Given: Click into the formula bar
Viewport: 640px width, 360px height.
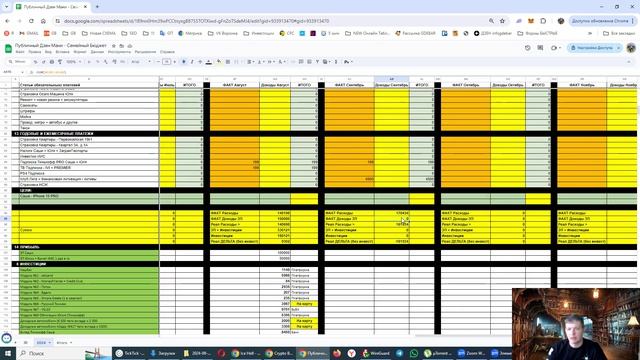Looking at the screenshot, I should [335, 72].
